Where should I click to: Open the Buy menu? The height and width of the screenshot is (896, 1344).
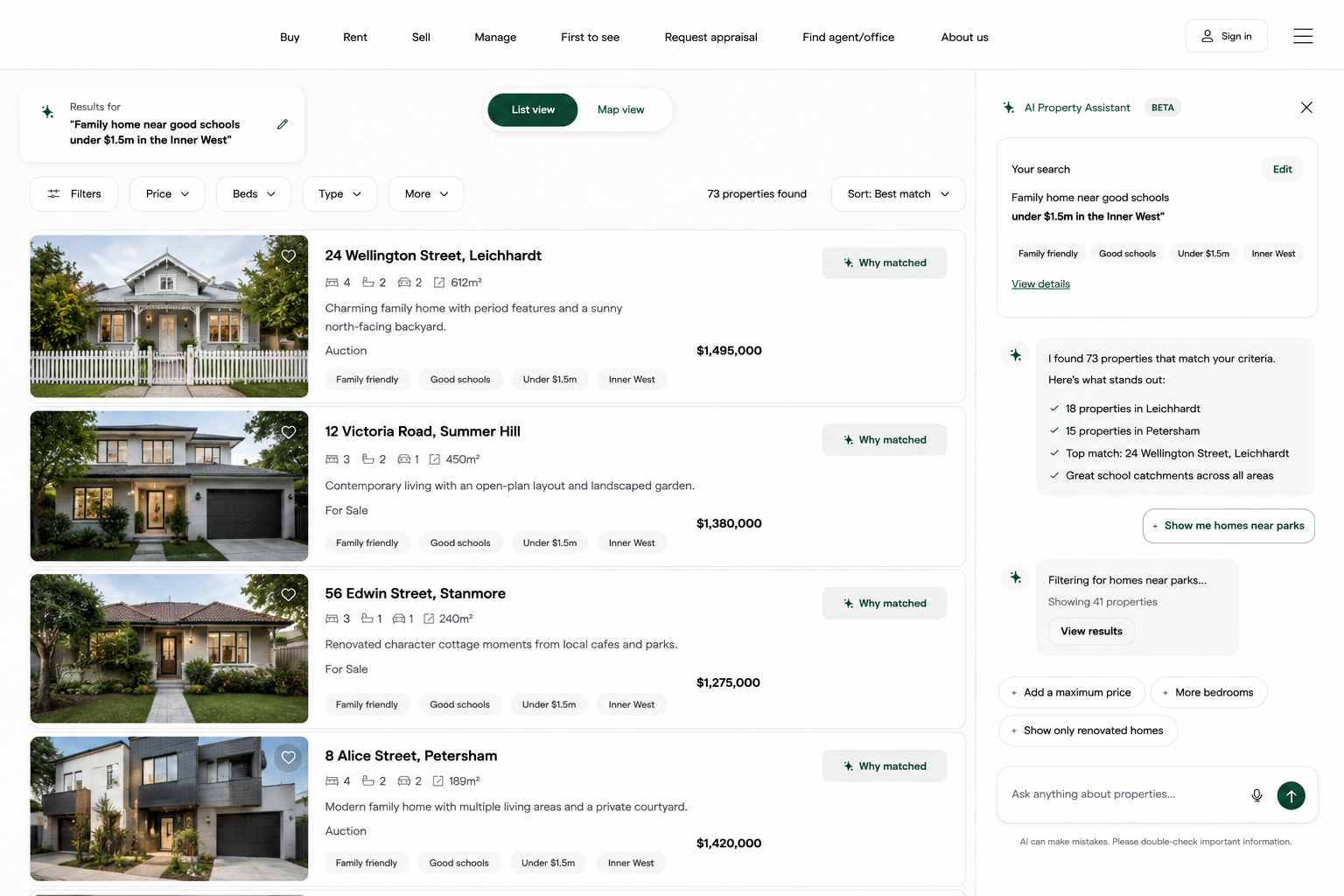[290, 37]
